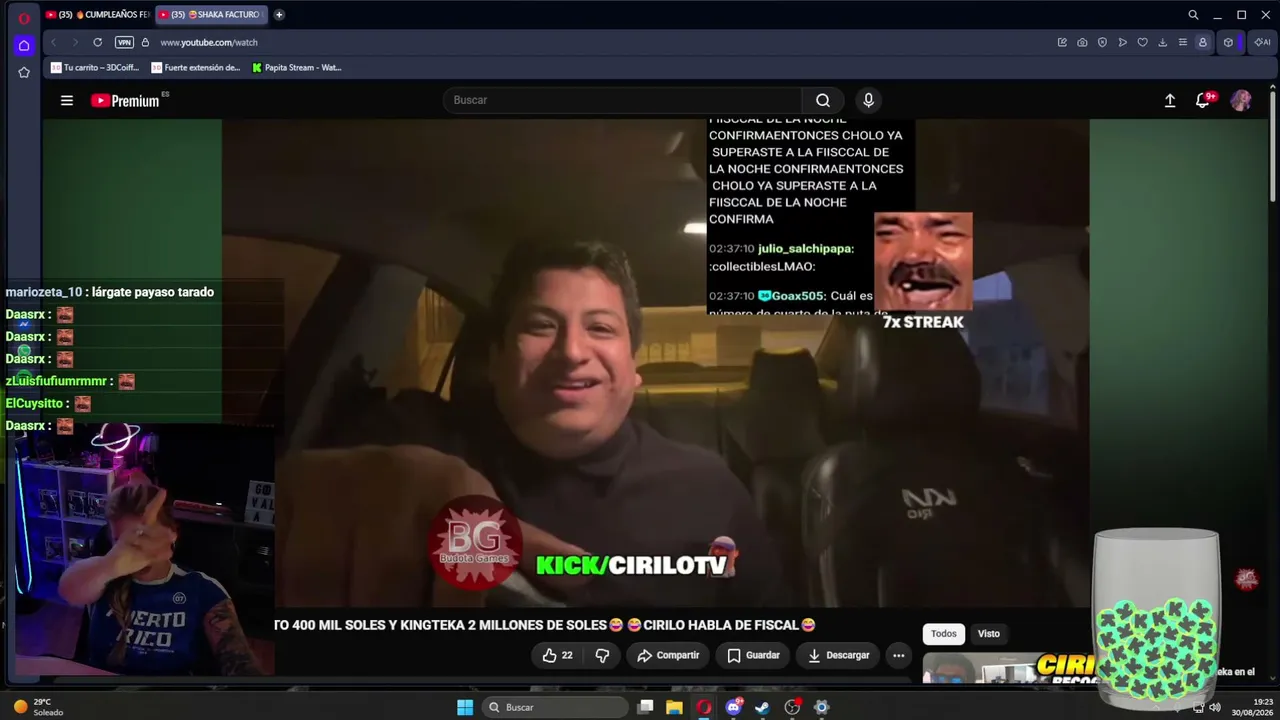
Task: Submit YouTube search with magnifier button
Action: (823, 100)
